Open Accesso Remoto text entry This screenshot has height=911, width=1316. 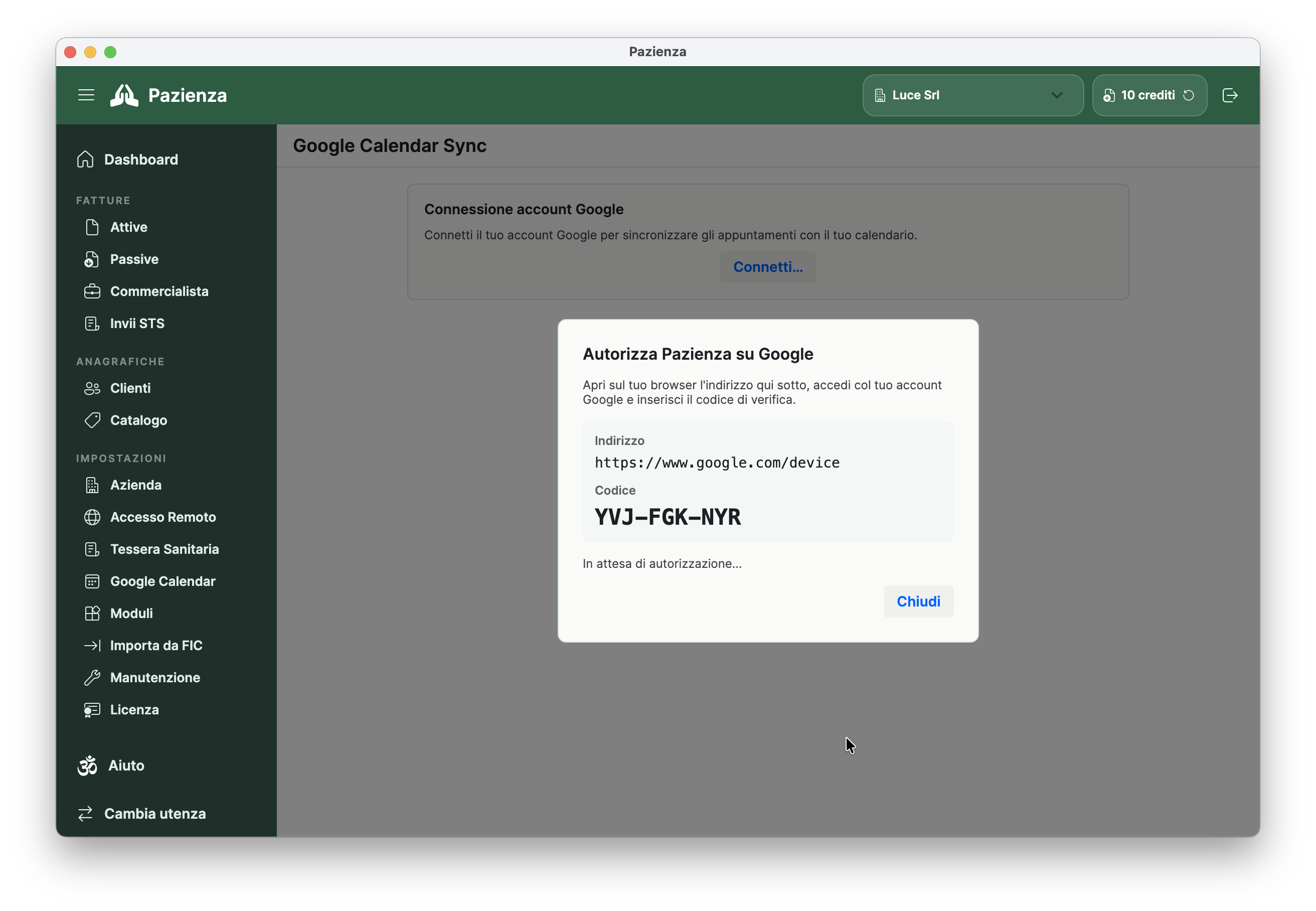pyautogui.click(x=163, y=517)
